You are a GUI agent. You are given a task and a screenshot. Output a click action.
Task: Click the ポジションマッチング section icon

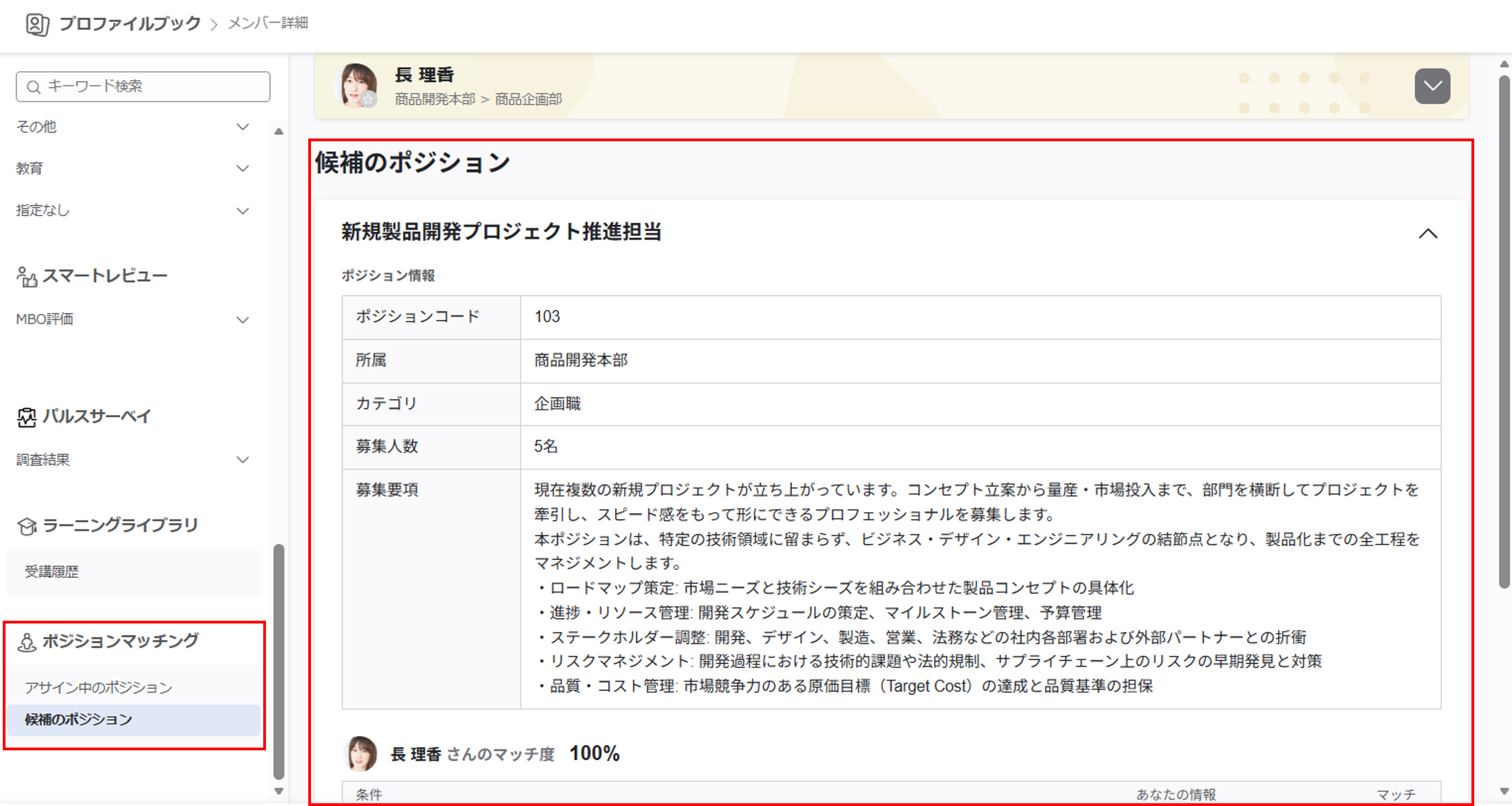[x=26, y=642]
